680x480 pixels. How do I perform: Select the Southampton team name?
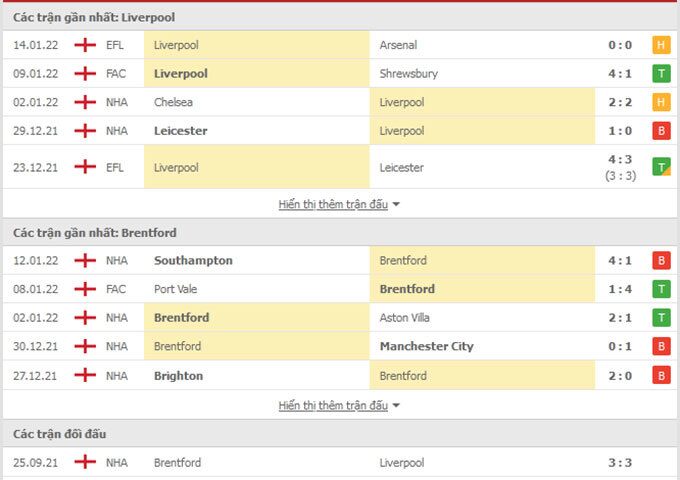[x=193, y=261]
